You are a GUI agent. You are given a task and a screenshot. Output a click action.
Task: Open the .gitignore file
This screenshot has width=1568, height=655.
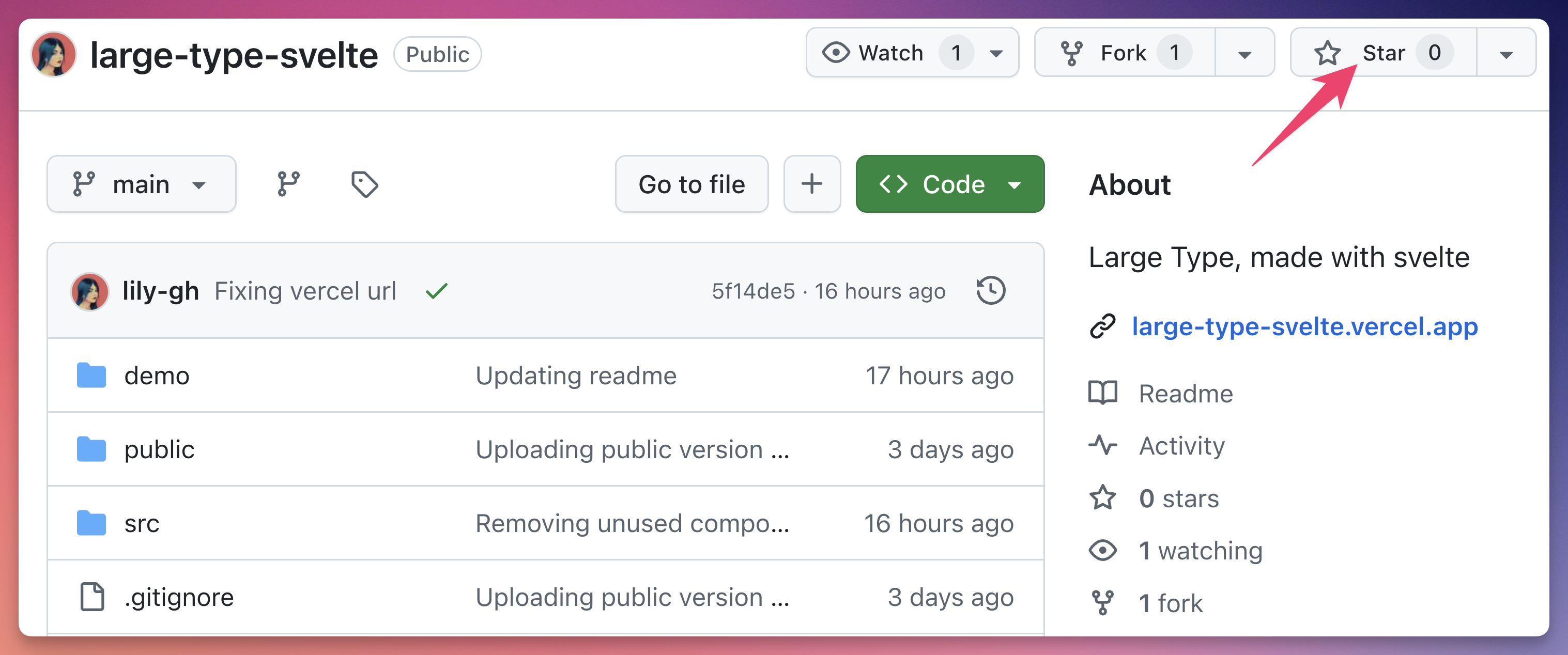click(x=178, y=597)
